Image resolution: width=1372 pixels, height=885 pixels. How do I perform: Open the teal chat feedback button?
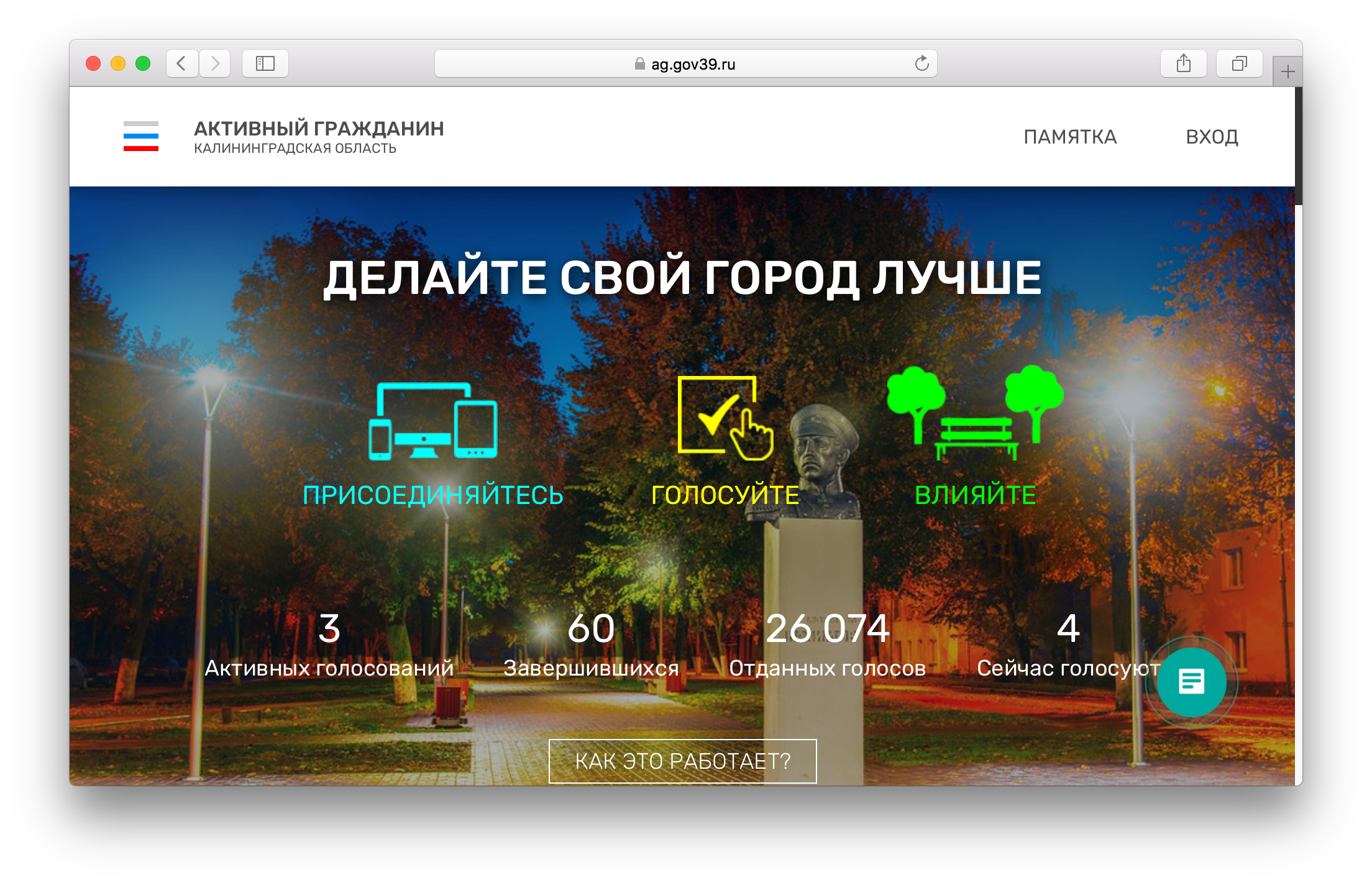pyautogui.click(x=1191, y=682)
